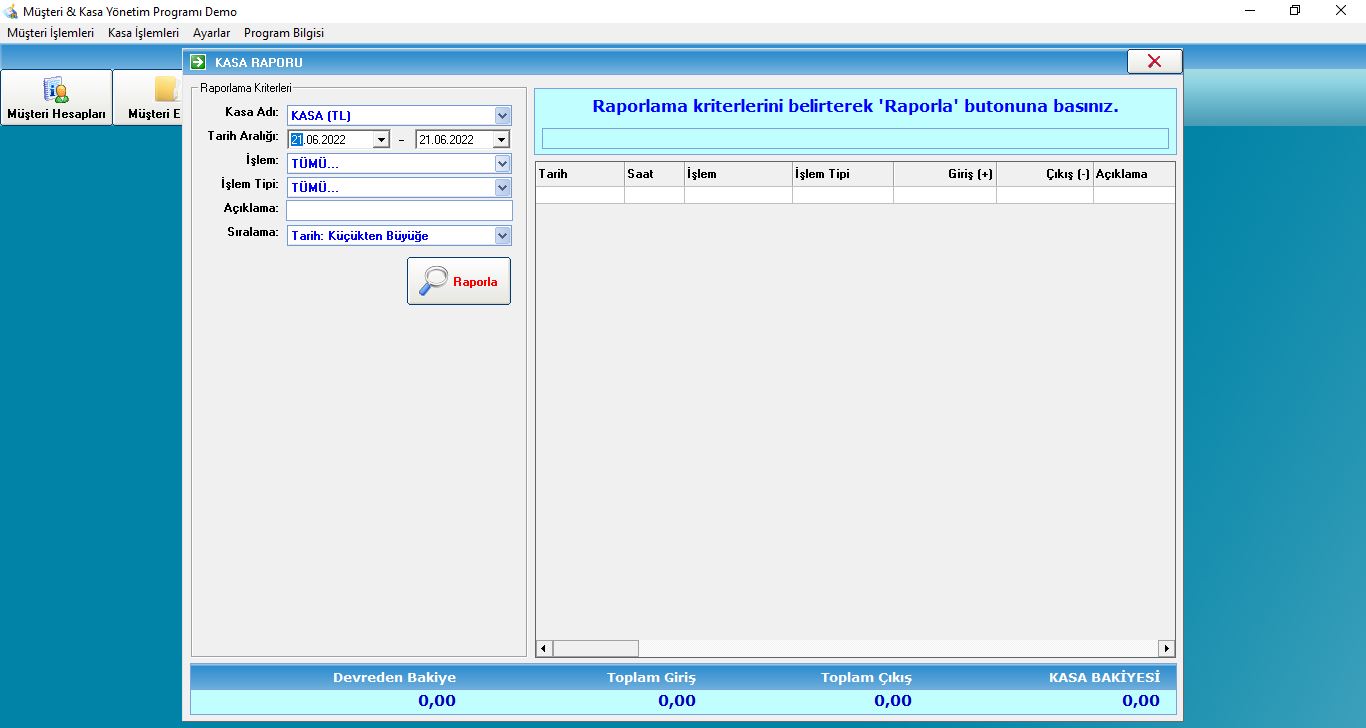Click the İşlem Tipi column header in grid
This screenshot has width=1366, height=728.
click(843, 174)
